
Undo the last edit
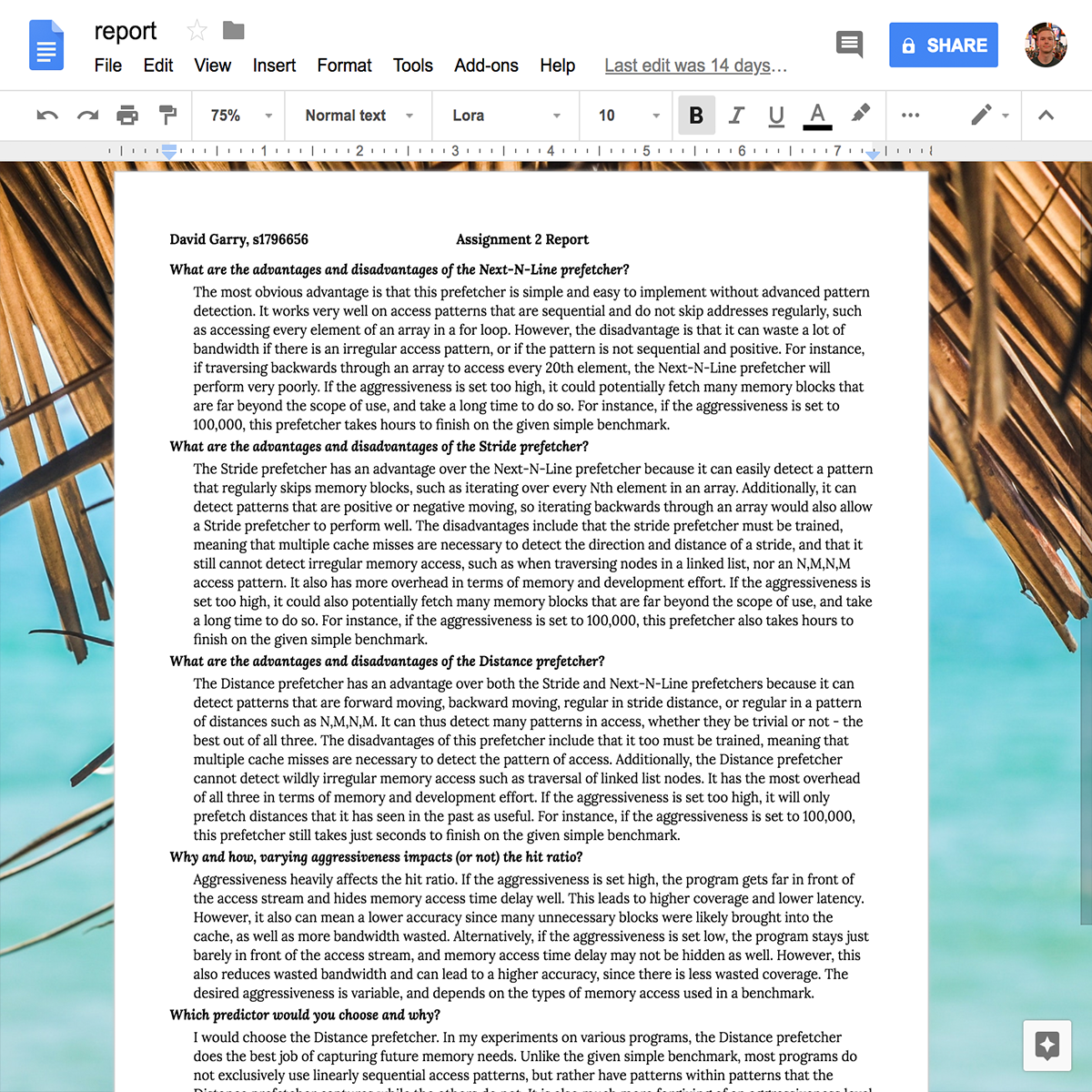tap(47, 116)
